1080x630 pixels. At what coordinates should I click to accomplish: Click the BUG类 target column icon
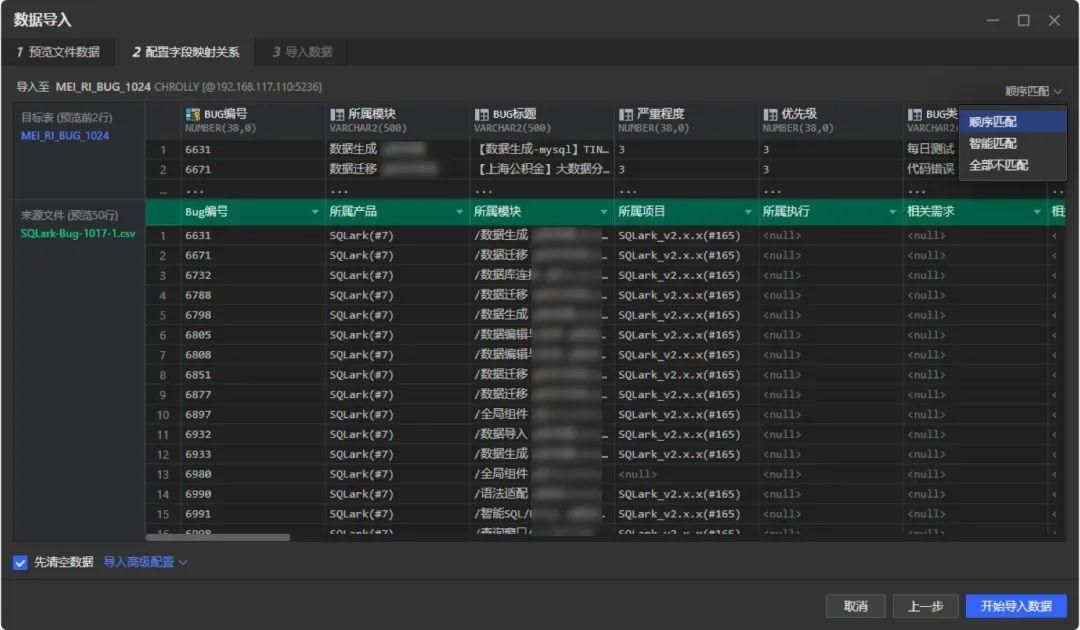[915, 114]
